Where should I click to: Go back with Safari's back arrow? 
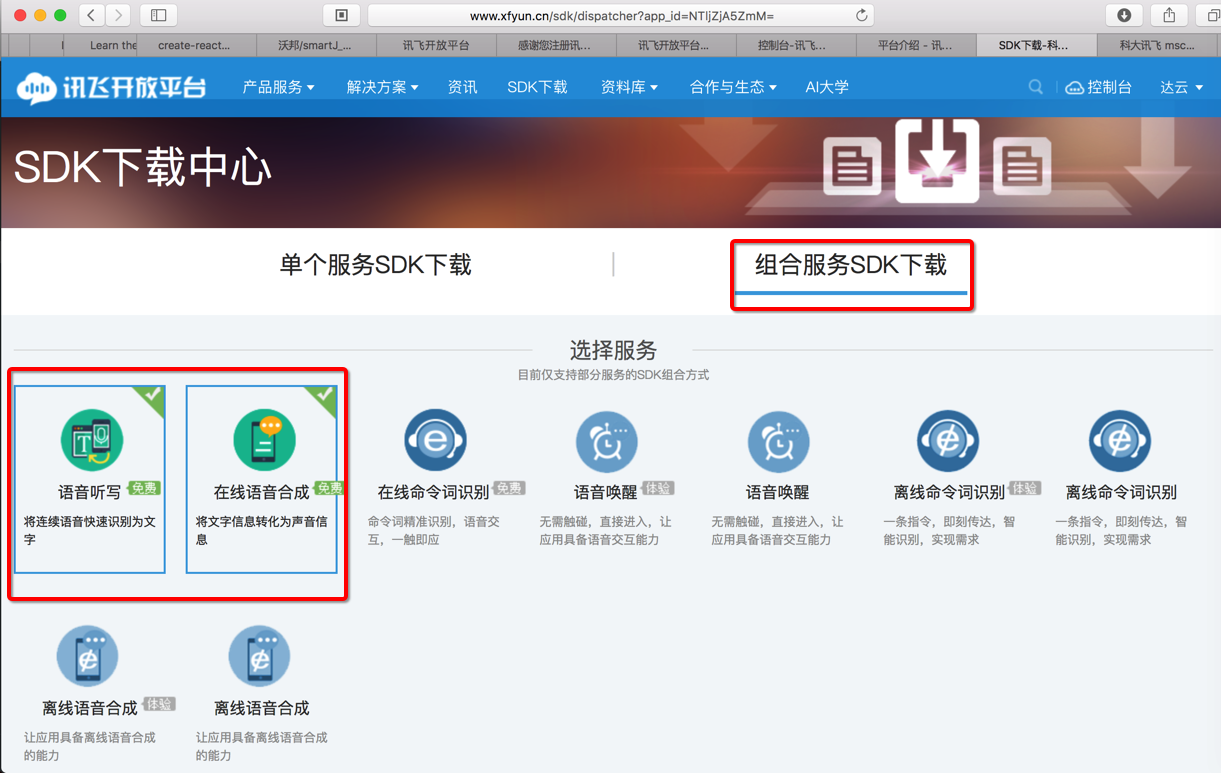91,15
